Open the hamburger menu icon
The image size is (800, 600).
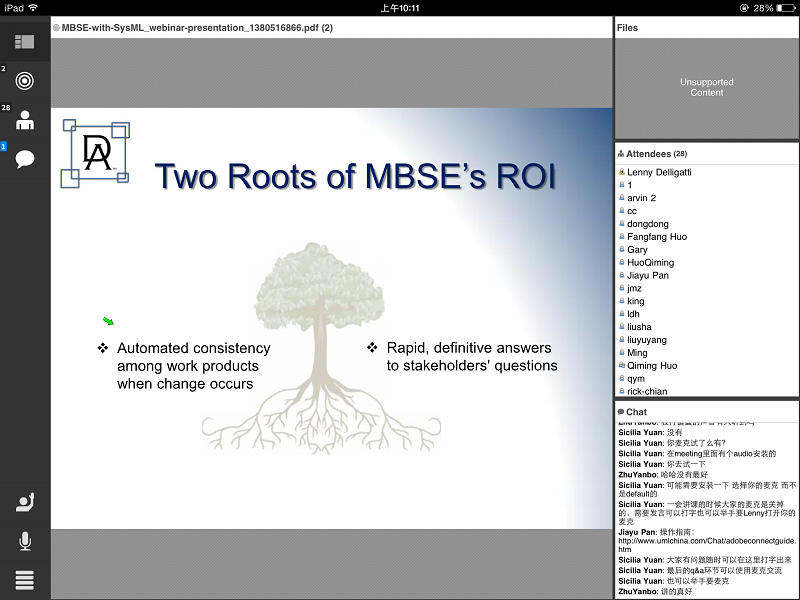point(24,580)
